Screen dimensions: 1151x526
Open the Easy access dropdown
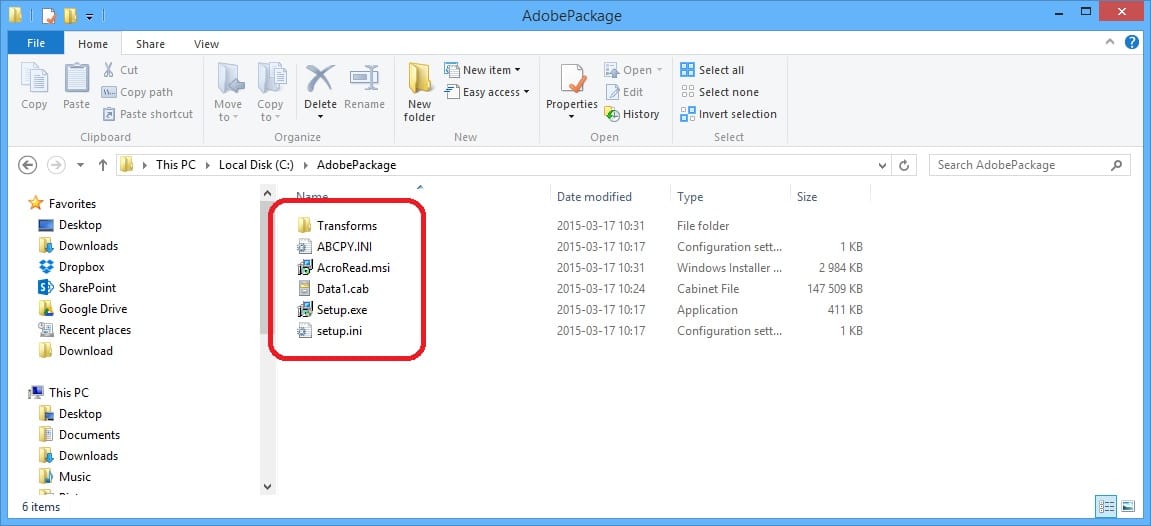(x=487, y=92)
